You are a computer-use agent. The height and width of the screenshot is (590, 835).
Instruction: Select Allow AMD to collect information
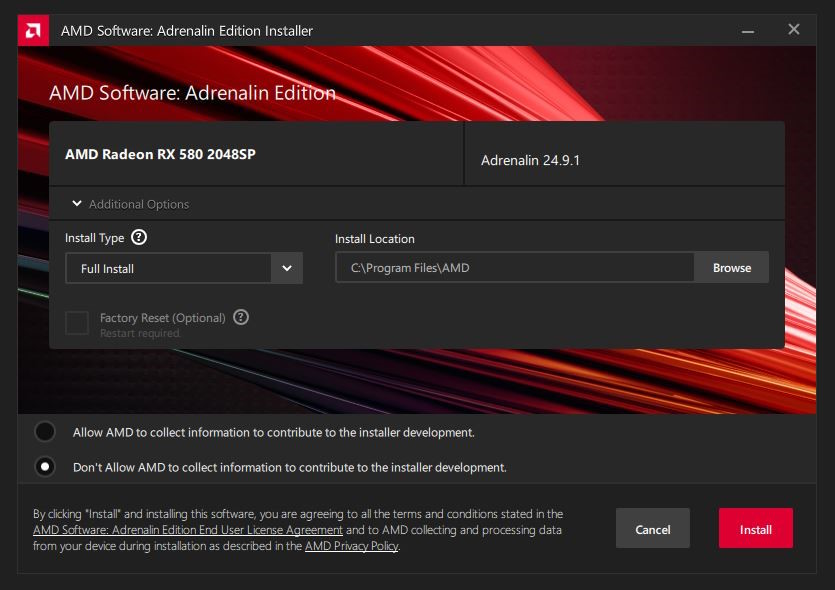pyautogui.click(x=45, y=431)
